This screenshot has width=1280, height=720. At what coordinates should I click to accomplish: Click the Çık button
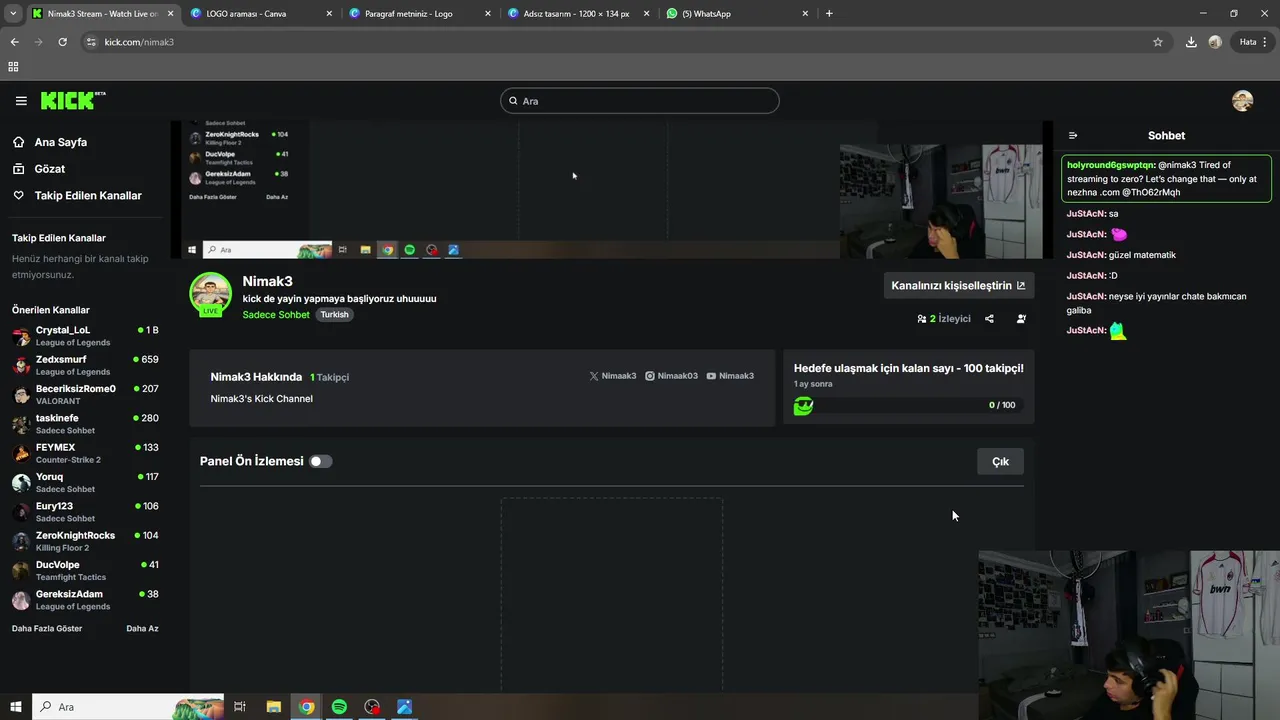(1000, 461)
